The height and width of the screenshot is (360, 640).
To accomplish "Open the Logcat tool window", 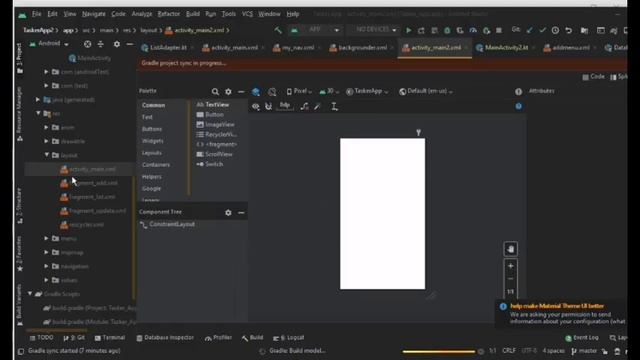I will (289, 338).
